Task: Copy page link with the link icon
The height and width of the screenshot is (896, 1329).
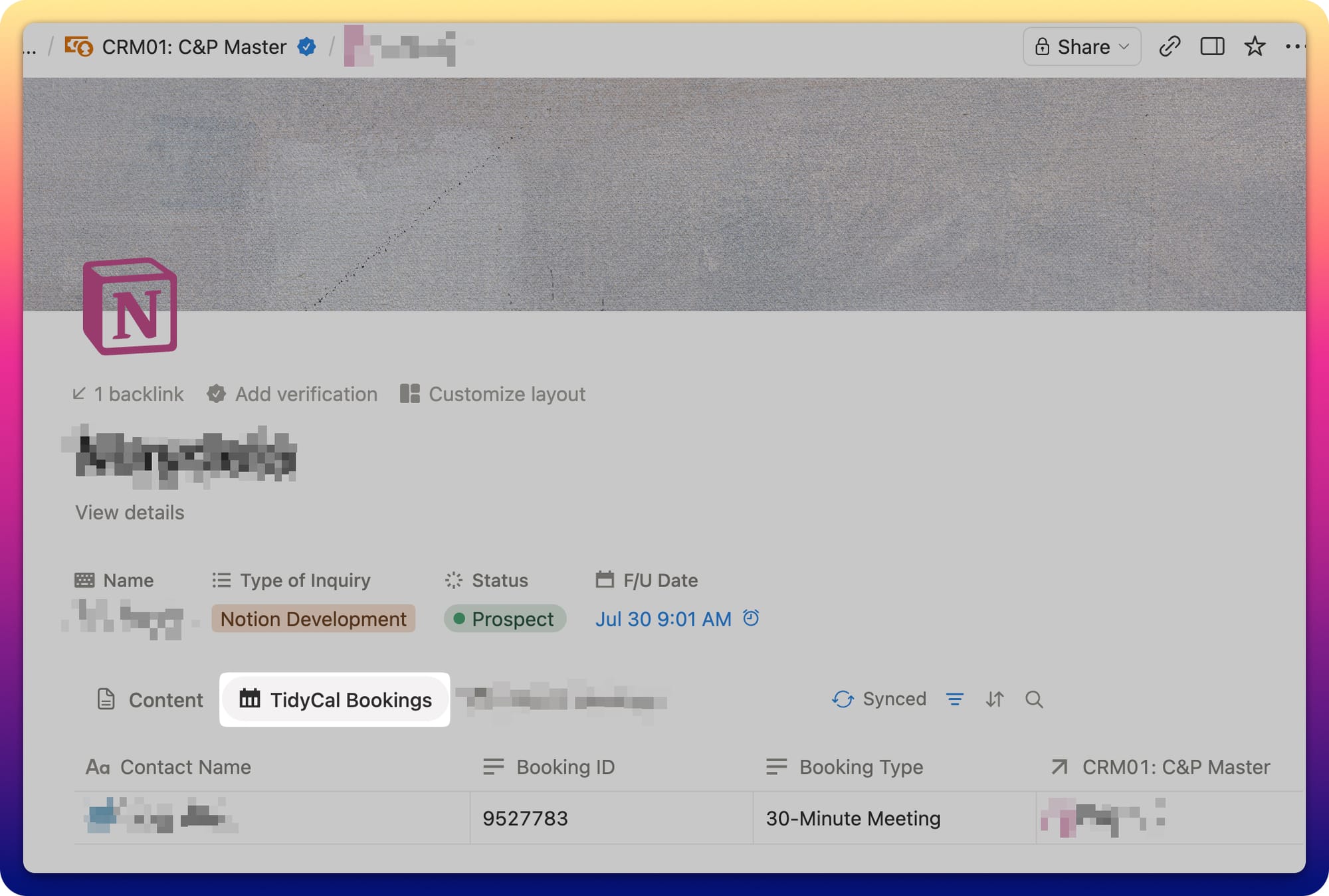Action: coord(1170,46)
